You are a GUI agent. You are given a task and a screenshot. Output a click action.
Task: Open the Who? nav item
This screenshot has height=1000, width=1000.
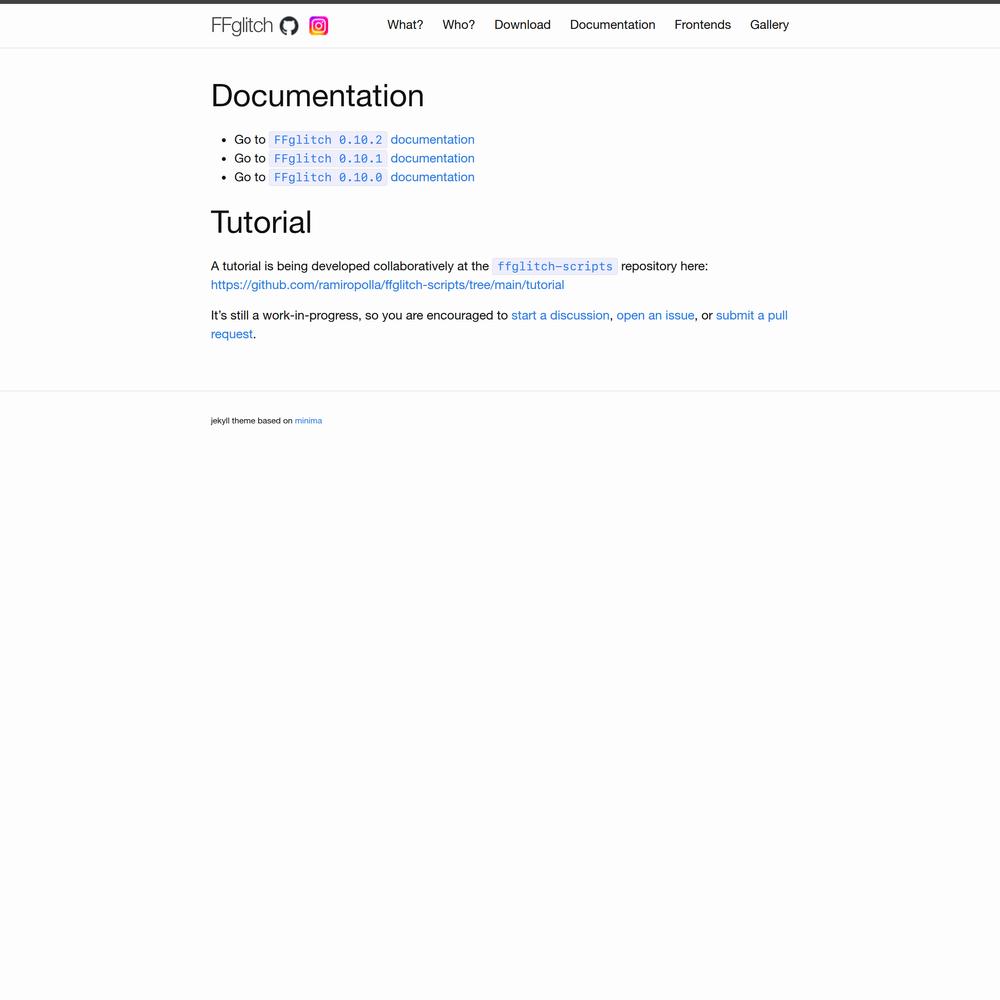click(459, 25)
